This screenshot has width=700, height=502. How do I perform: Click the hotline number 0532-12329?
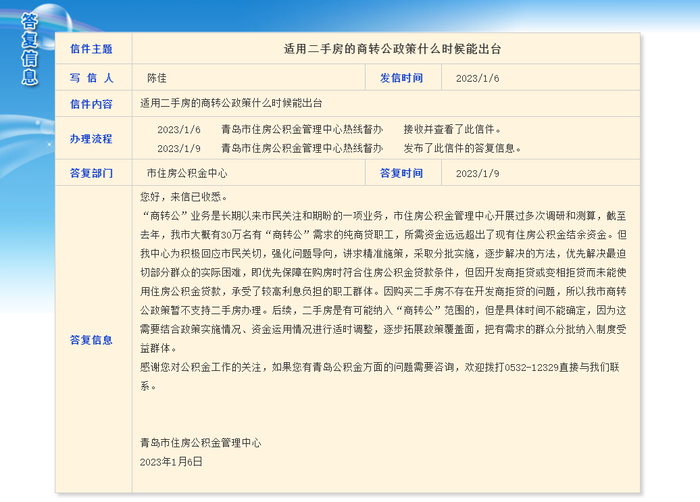532,368
